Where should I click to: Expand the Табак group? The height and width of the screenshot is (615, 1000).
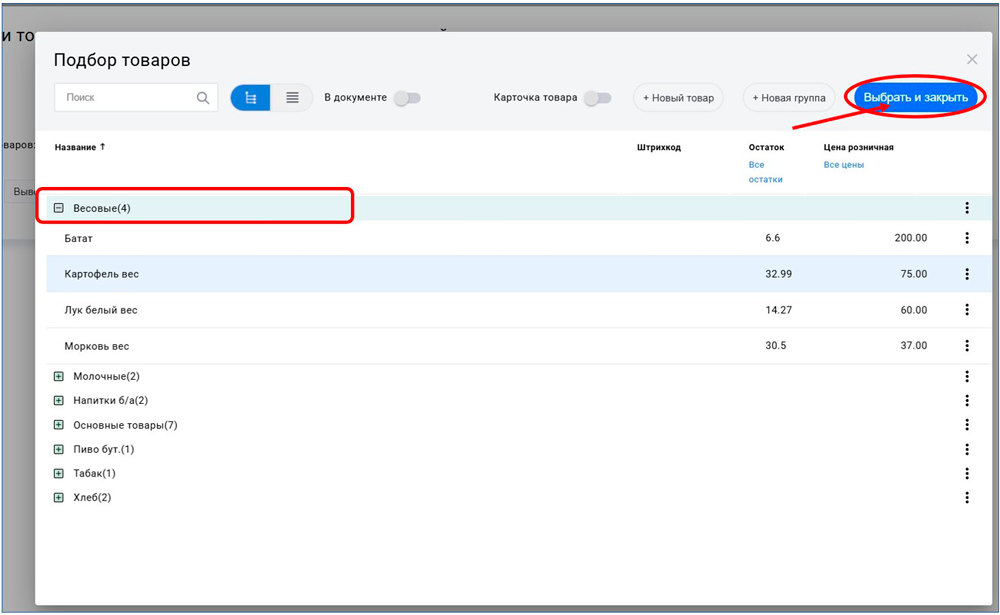tap(59, 473)
